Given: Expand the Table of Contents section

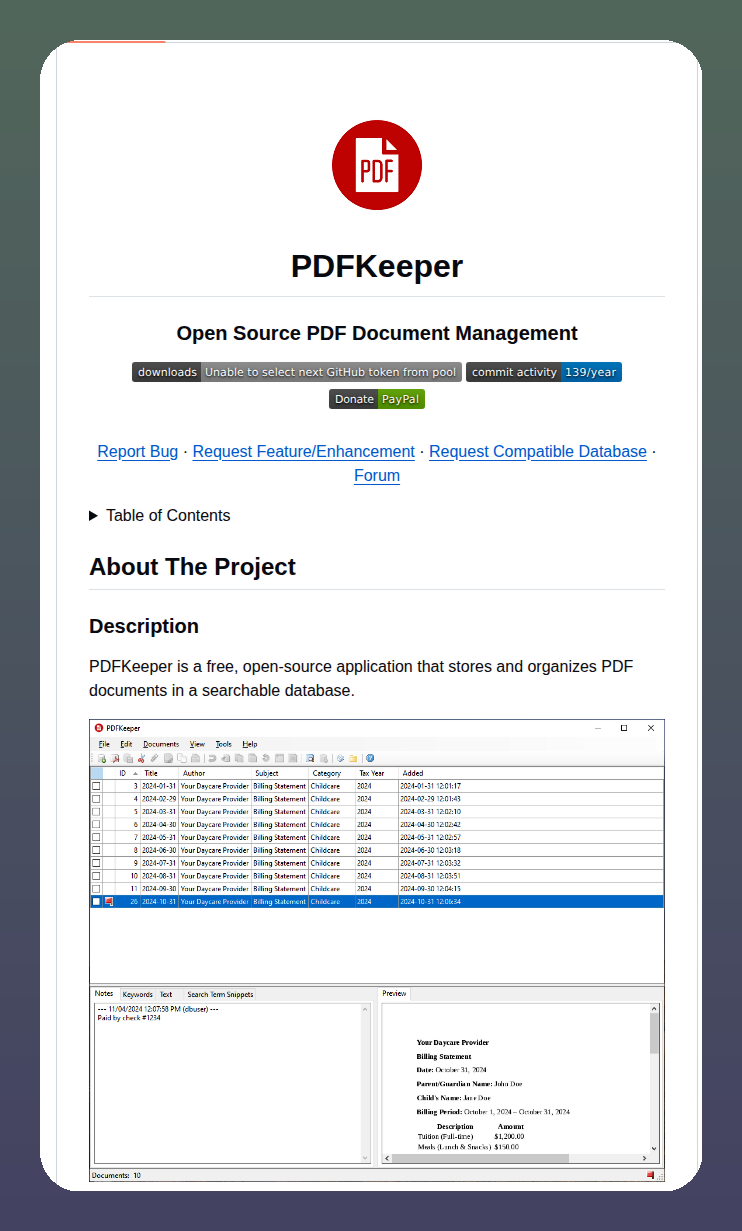Looking at the screenshot, I should (x=160, y=516).
